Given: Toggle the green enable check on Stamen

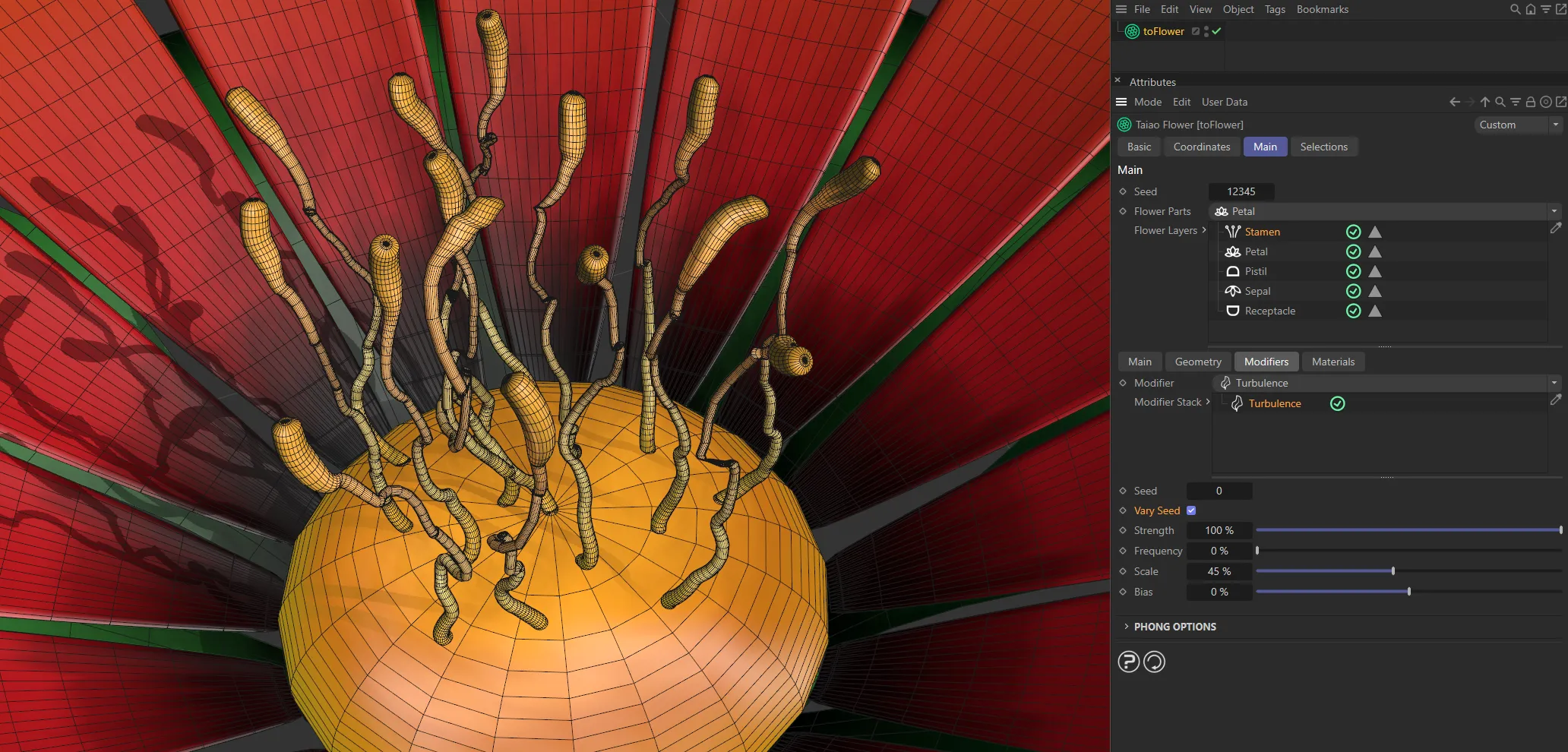Looking at the screenshot, I should tap(1353, 232).
